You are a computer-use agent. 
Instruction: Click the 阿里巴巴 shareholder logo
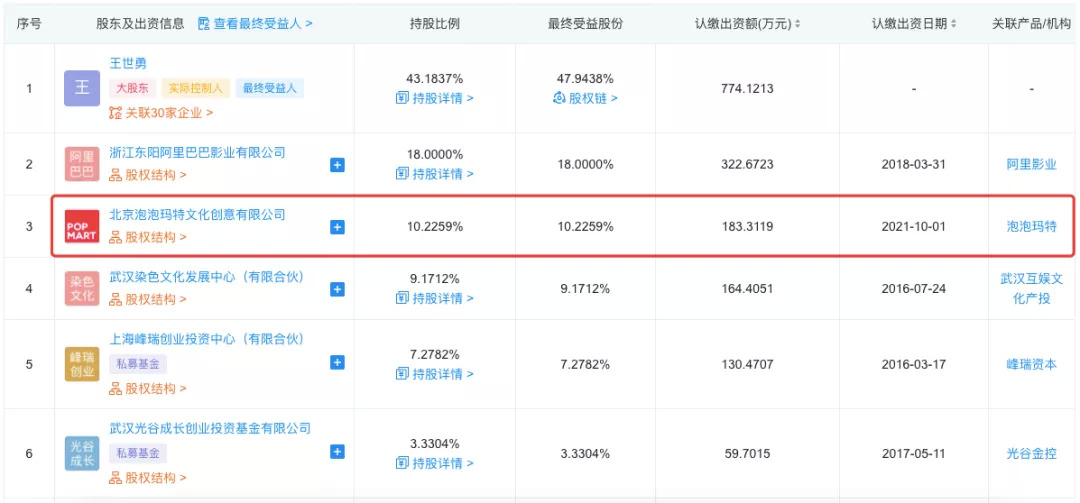(82, 165)
